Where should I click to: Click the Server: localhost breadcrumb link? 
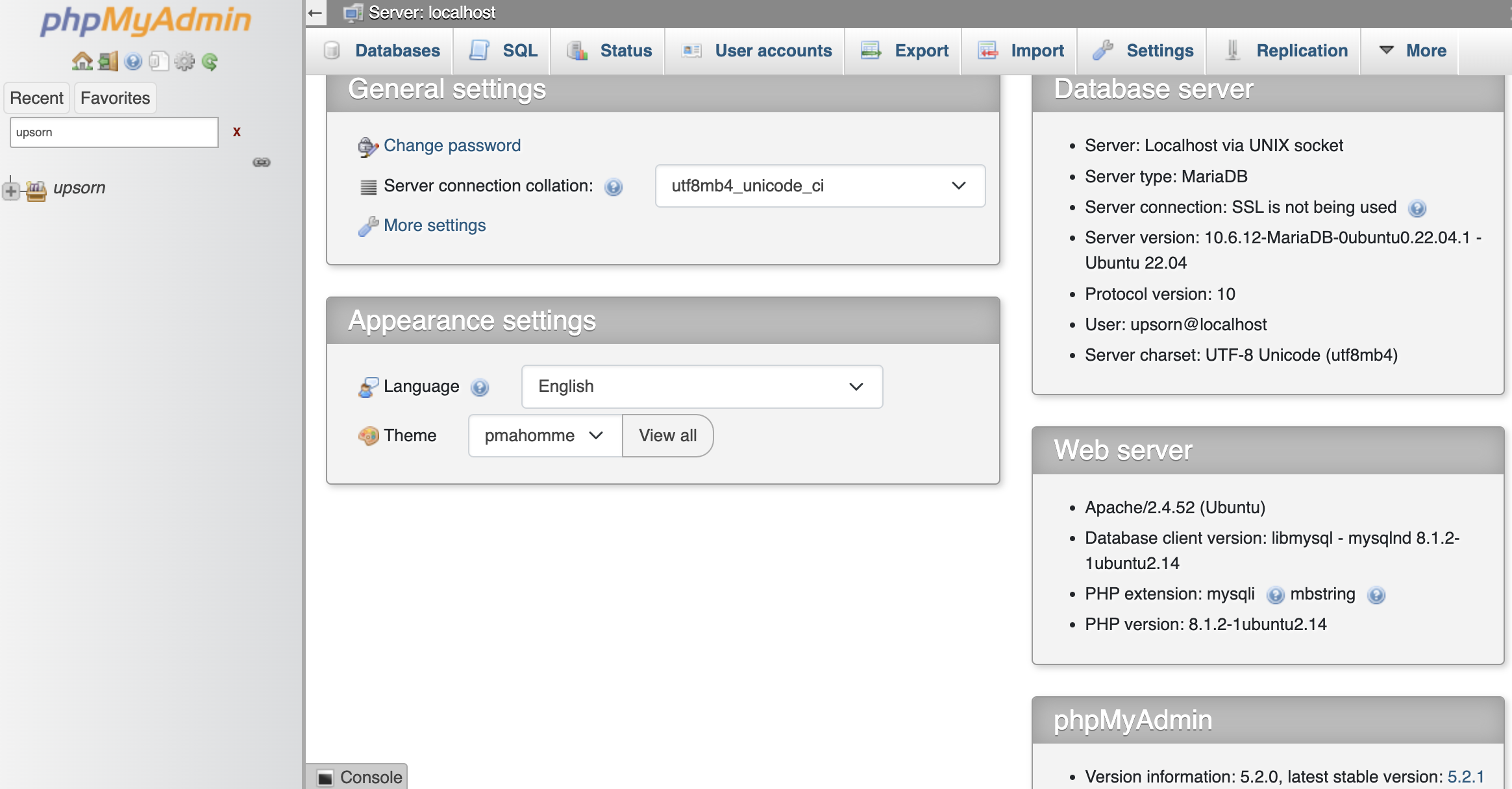pos(432,13)
